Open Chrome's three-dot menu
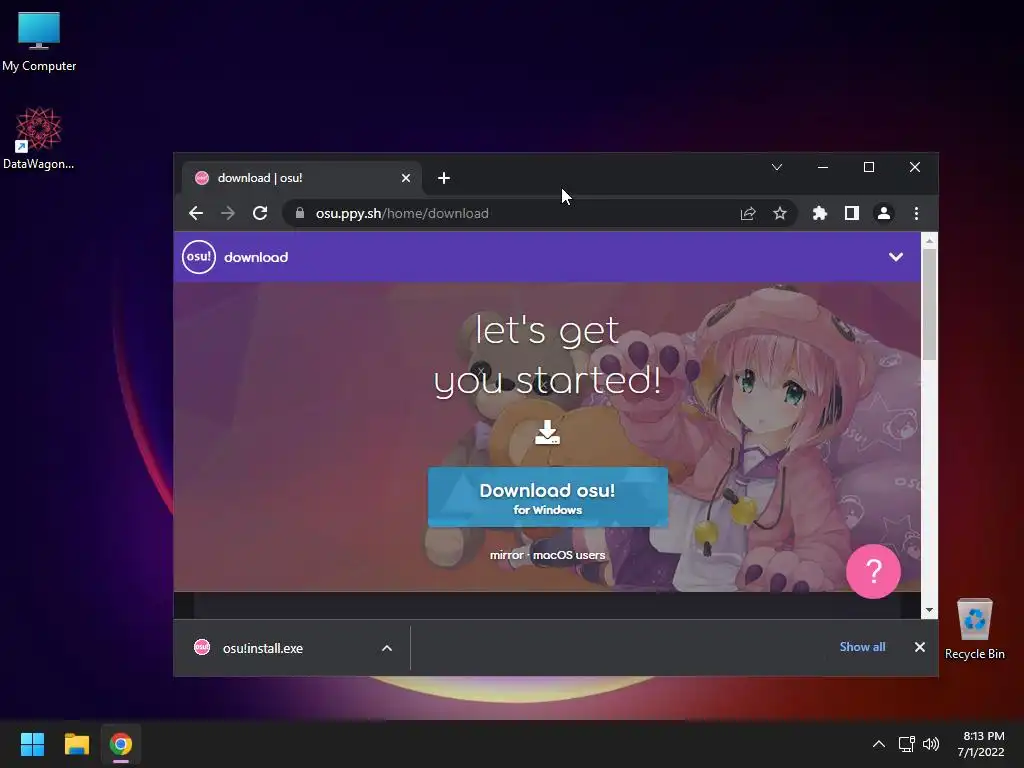Image resolution: width=1024 pixels, height=768 pixels. tap(916, 214)
